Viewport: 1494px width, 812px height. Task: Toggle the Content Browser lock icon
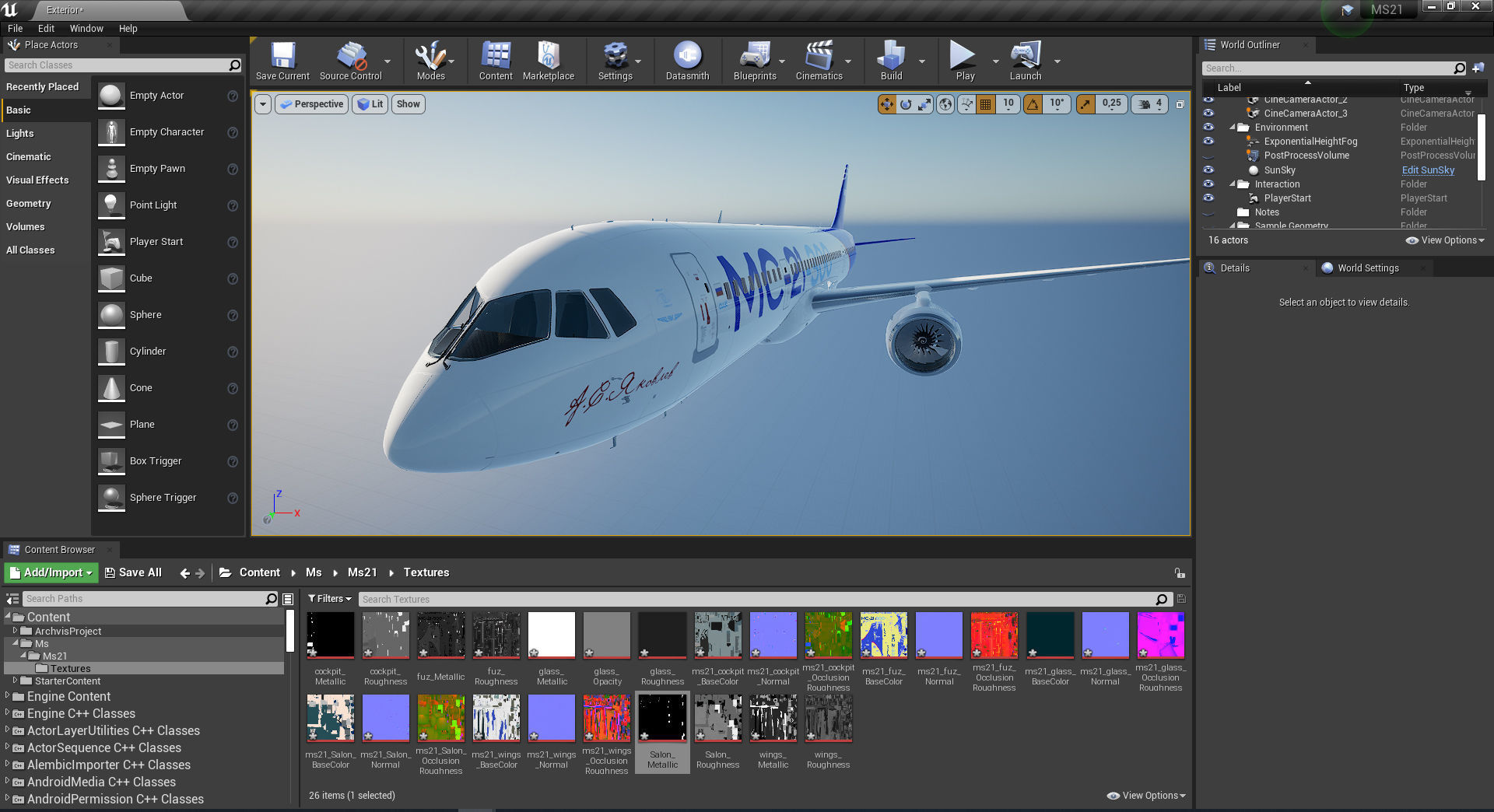[x=1180, y=573]
